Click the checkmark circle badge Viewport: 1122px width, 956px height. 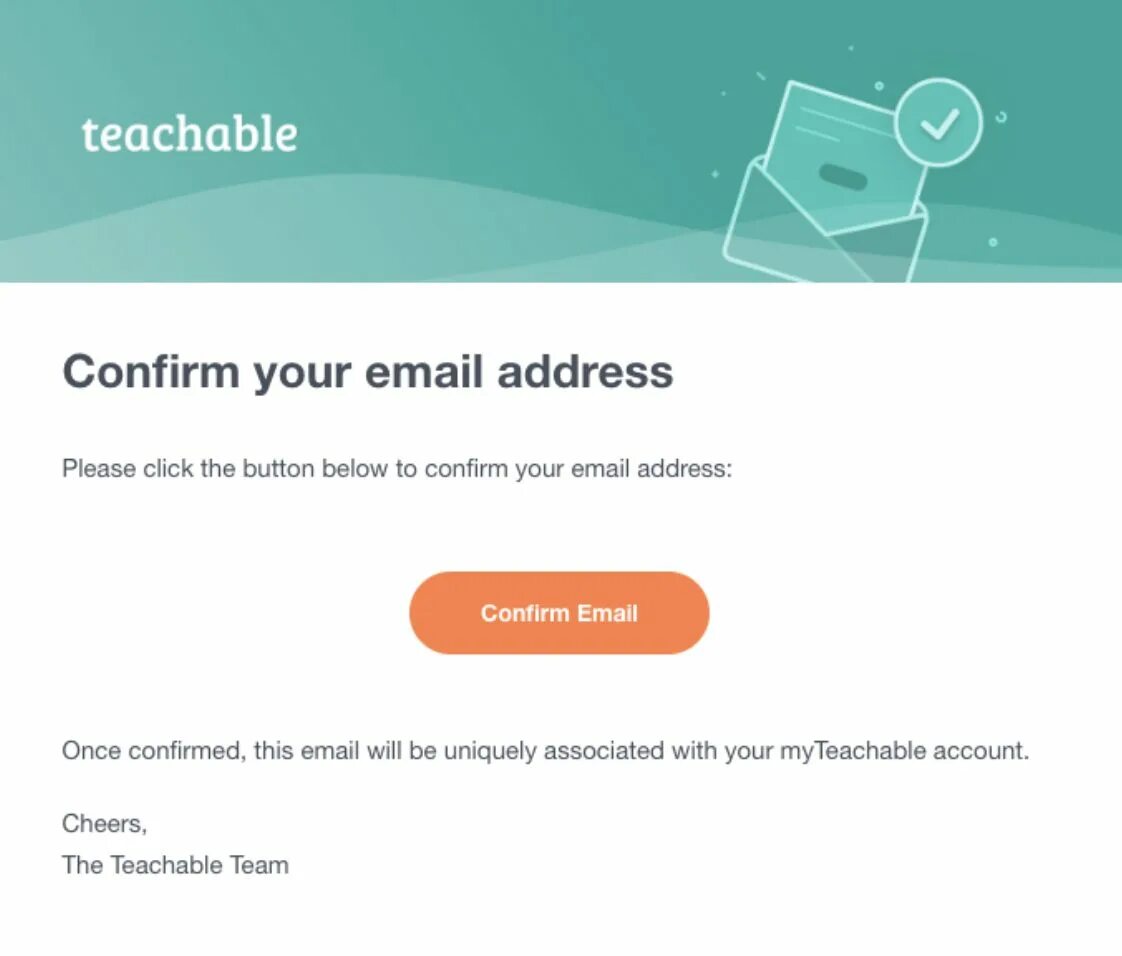coord(938,122)
